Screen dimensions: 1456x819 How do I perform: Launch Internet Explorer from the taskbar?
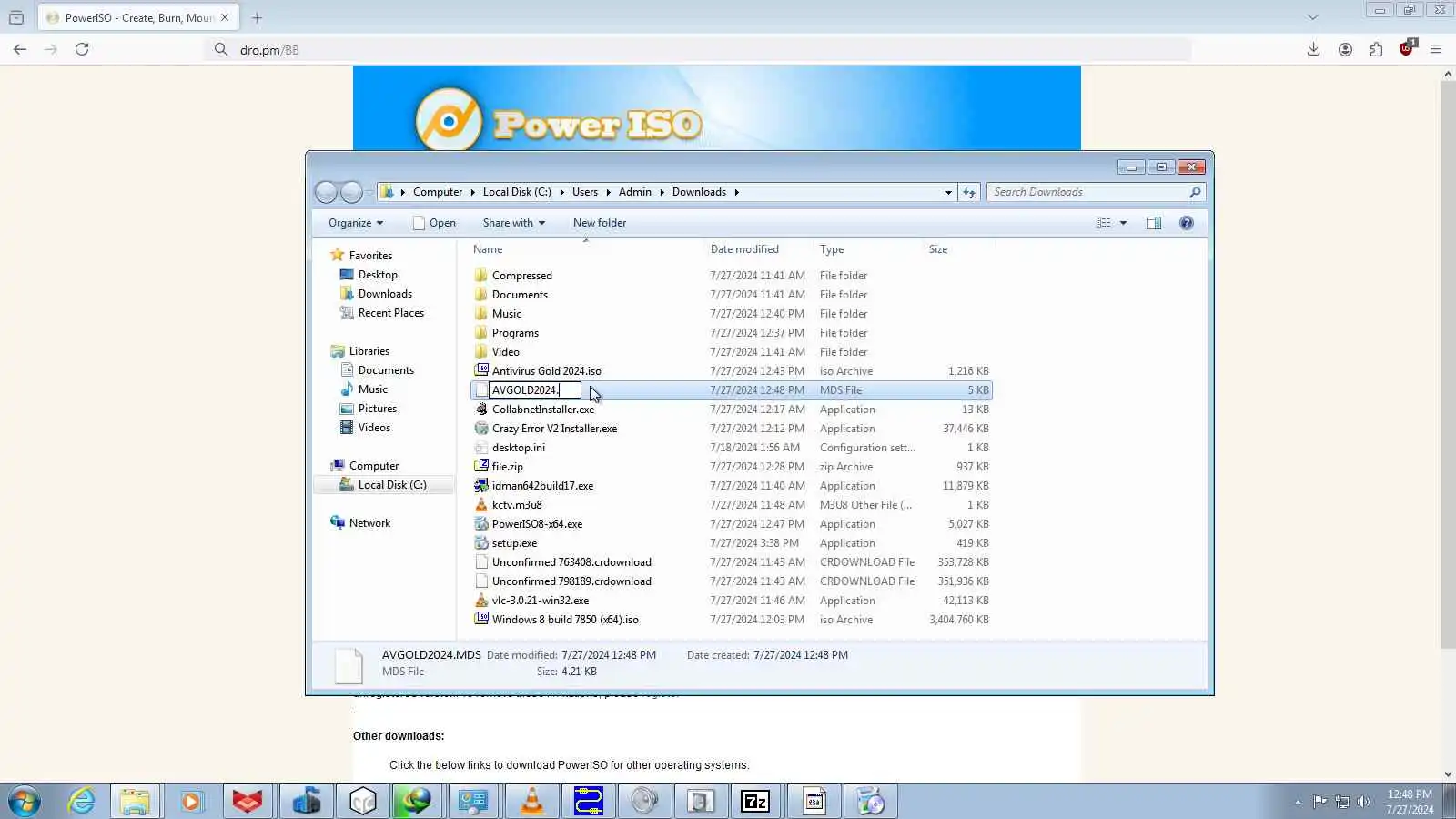[x=82, y=801]
